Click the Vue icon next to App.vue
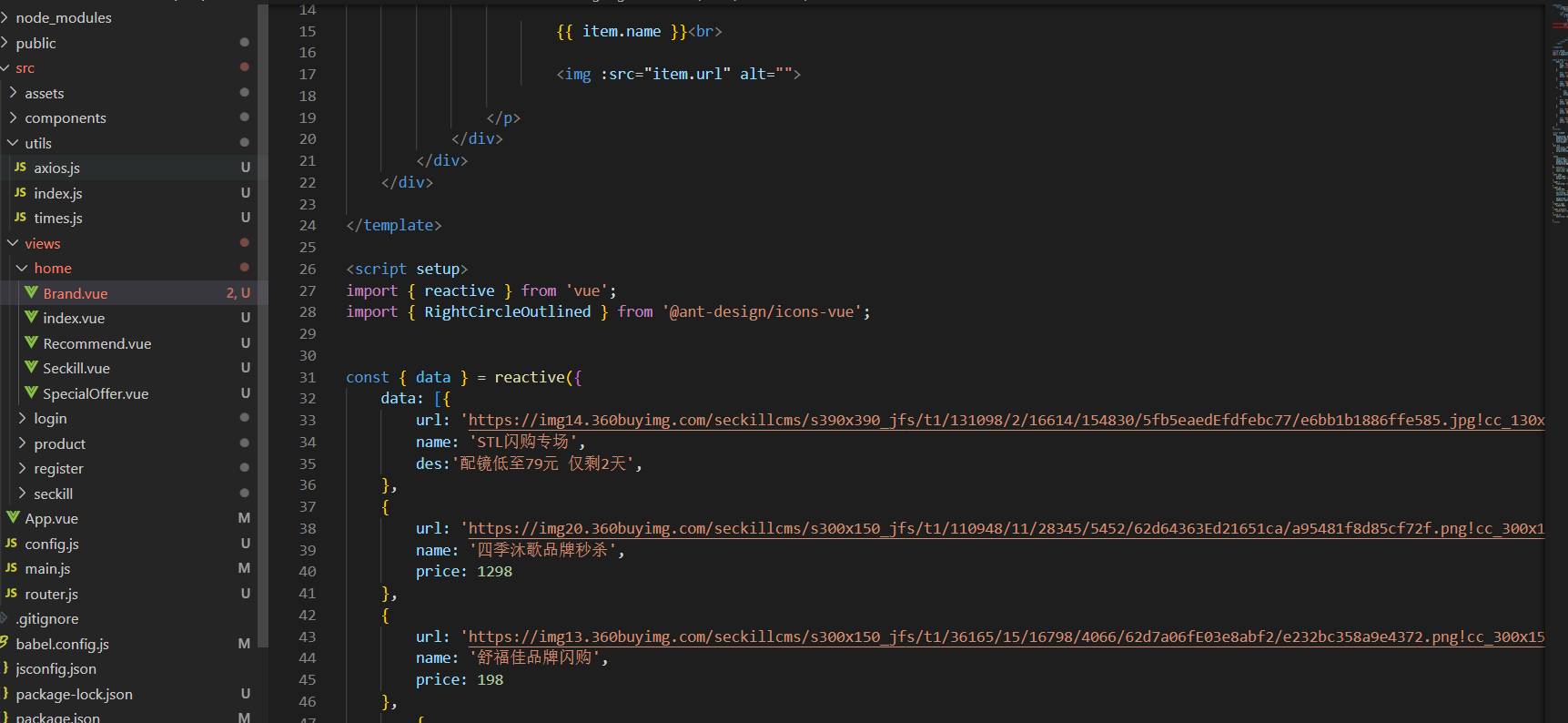The width and height of the screenshot is (1568, 723). (13, 517)
